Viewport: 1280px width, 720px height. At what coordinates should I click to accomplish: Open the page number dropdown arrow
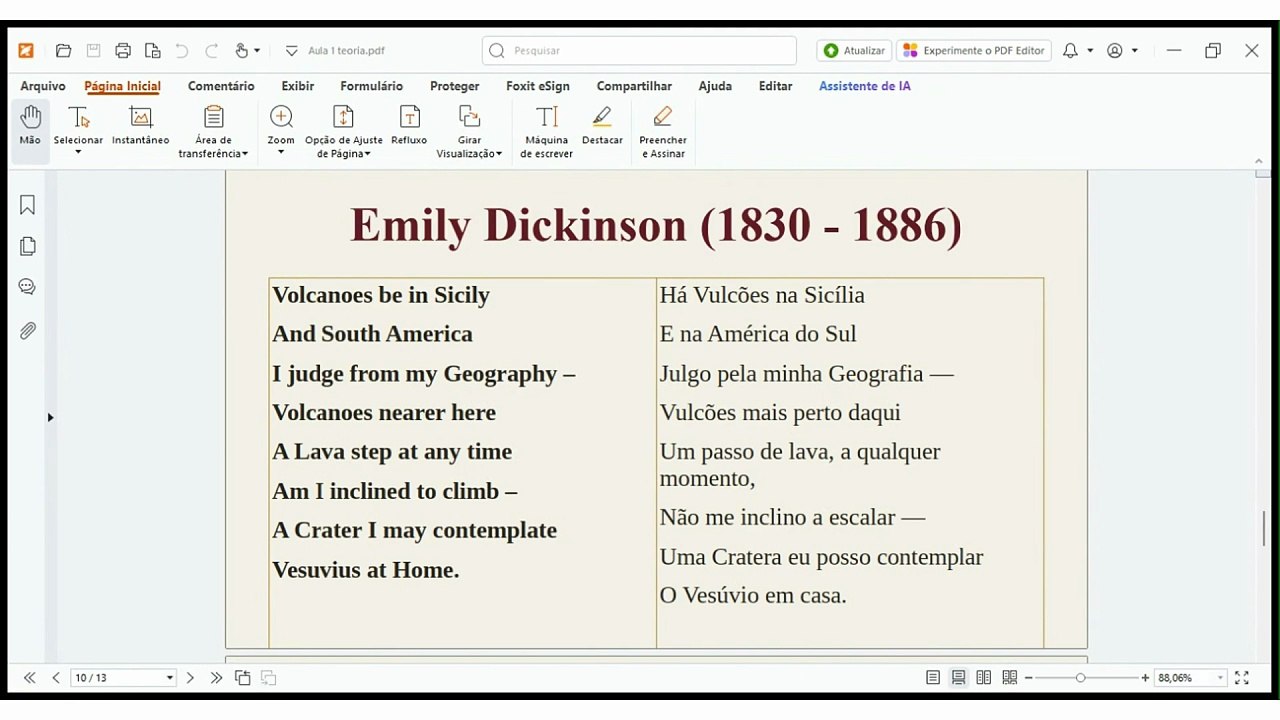pos(169,678)
